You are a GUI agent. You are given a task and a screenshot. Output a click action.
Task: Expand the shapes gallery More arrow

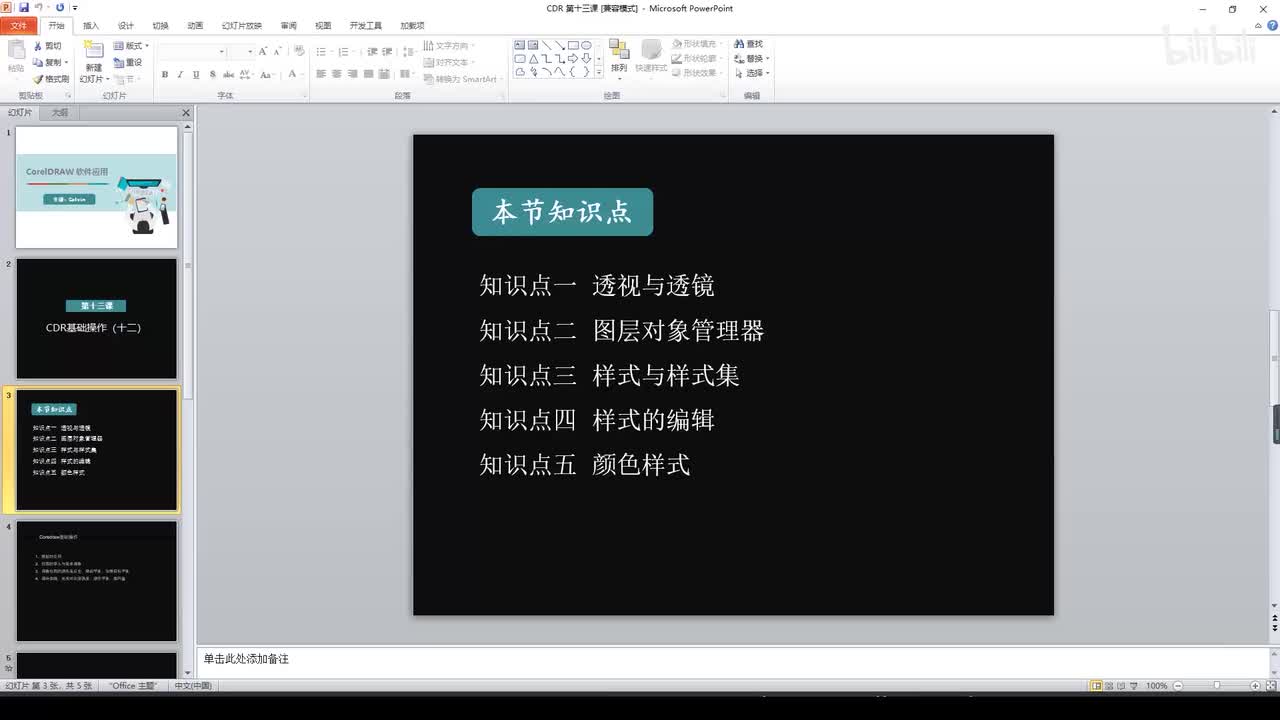(599, 72)
